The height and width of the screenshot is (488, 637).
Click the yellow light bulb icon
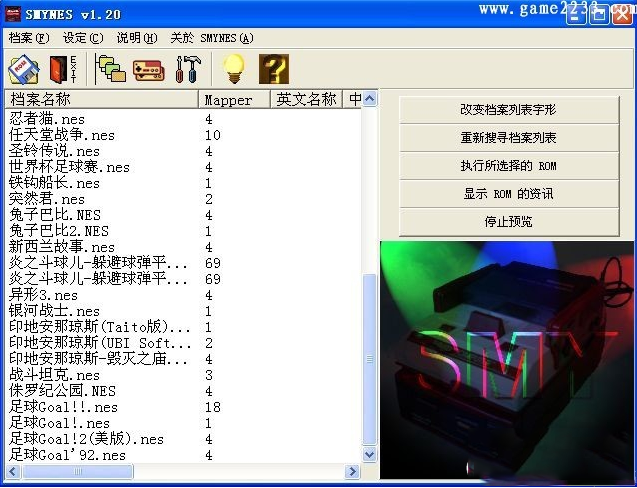click(234, 69)
